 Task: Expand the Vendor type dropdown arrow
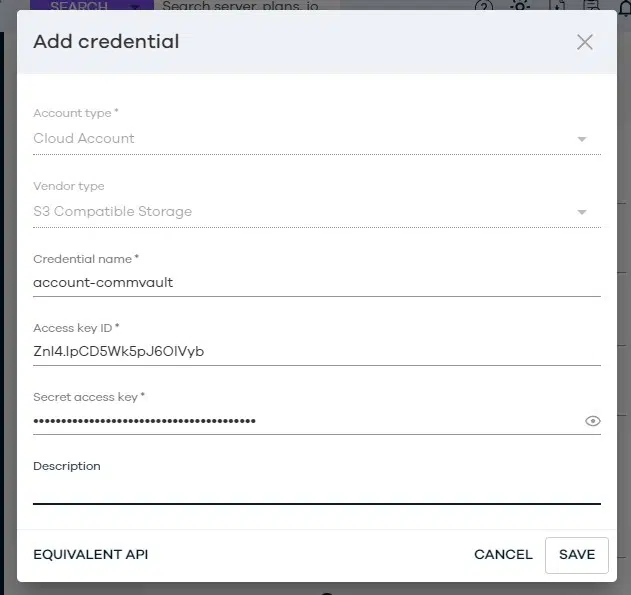[x=582, y=212]
